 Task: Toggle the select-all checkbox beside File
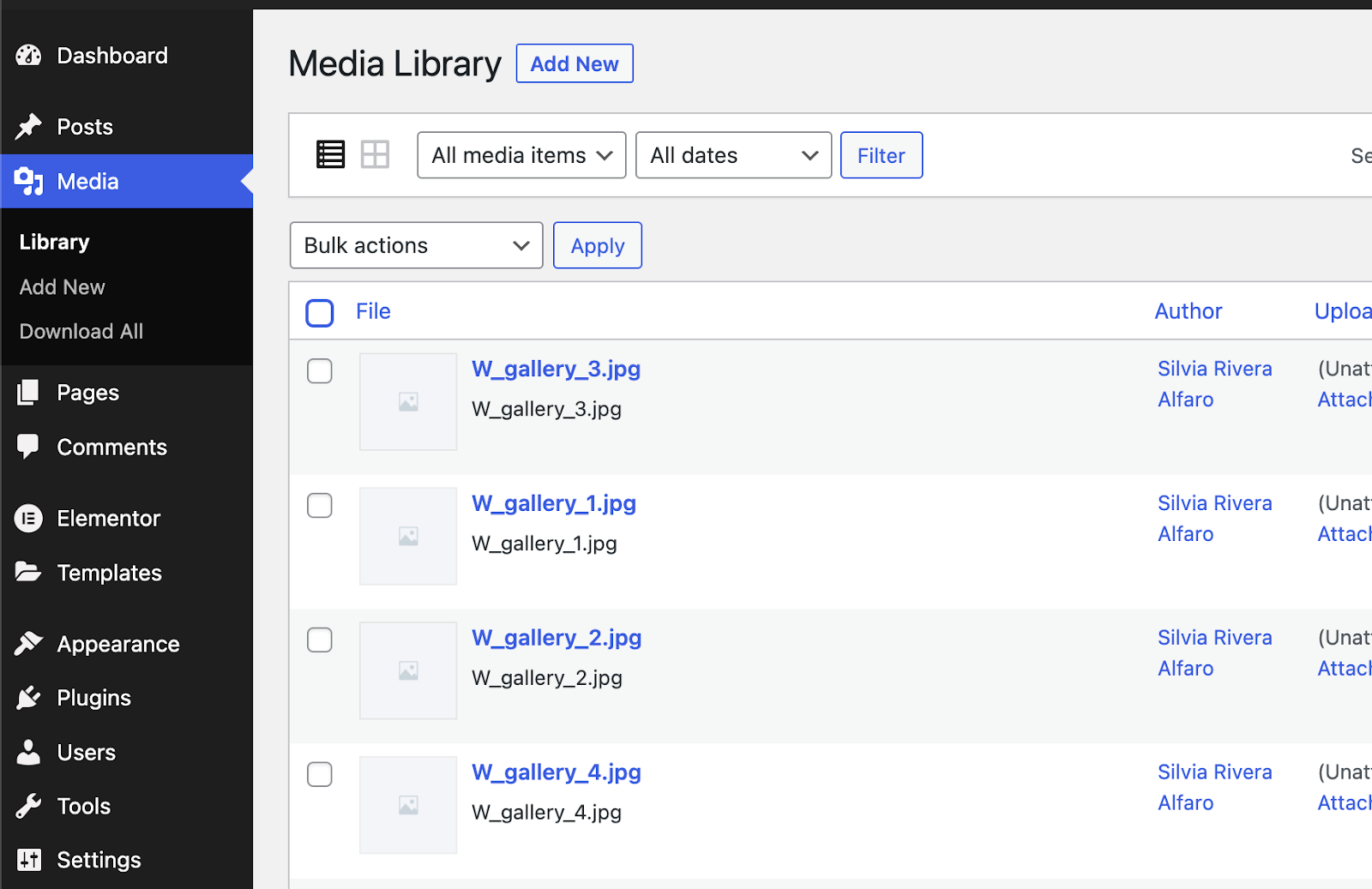(x=320, y=313)
